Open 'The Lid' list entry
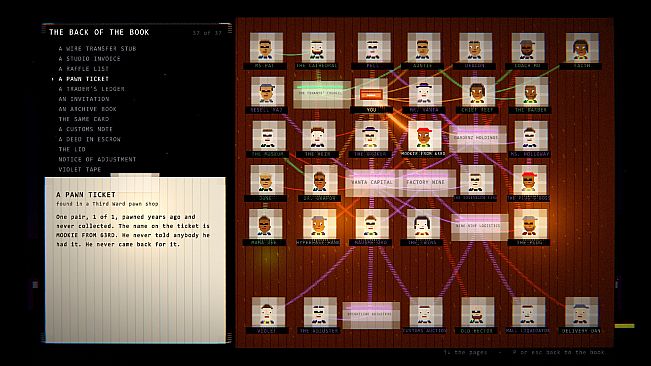Screen dimensions: 651x366 pyautogui.click(x=72, y=149)
